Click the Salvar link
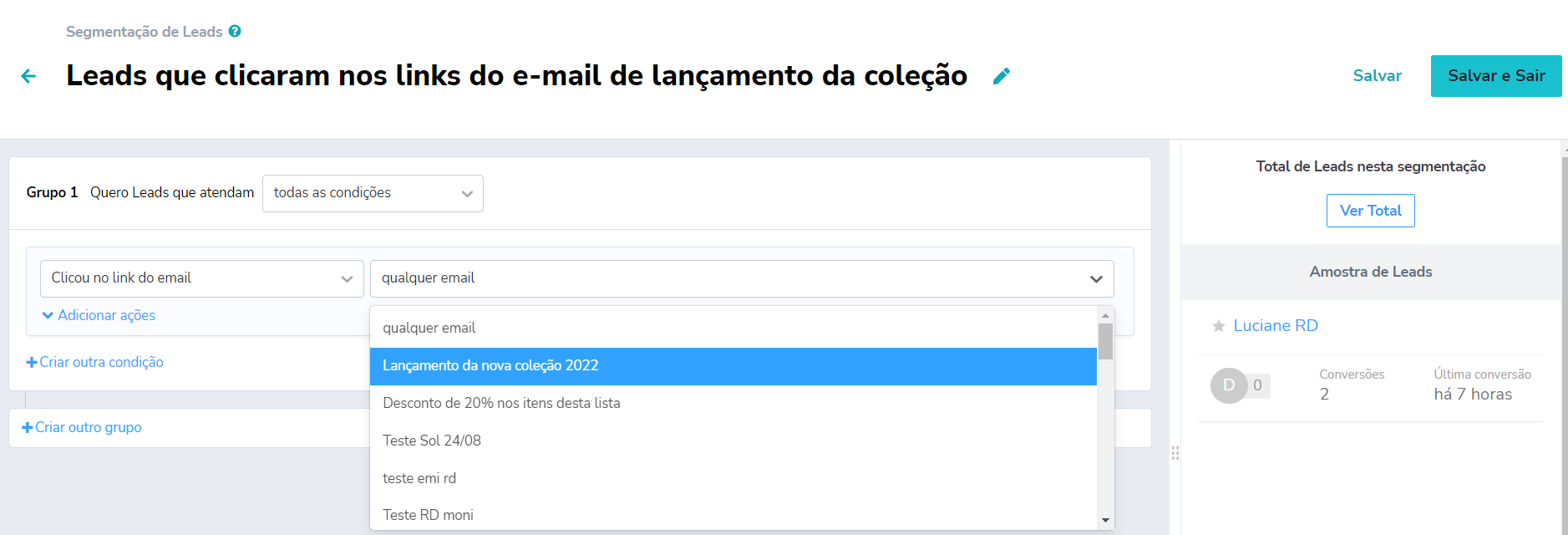The width and height of the screenshot is (1568, 535). (x=1378, y=75)
